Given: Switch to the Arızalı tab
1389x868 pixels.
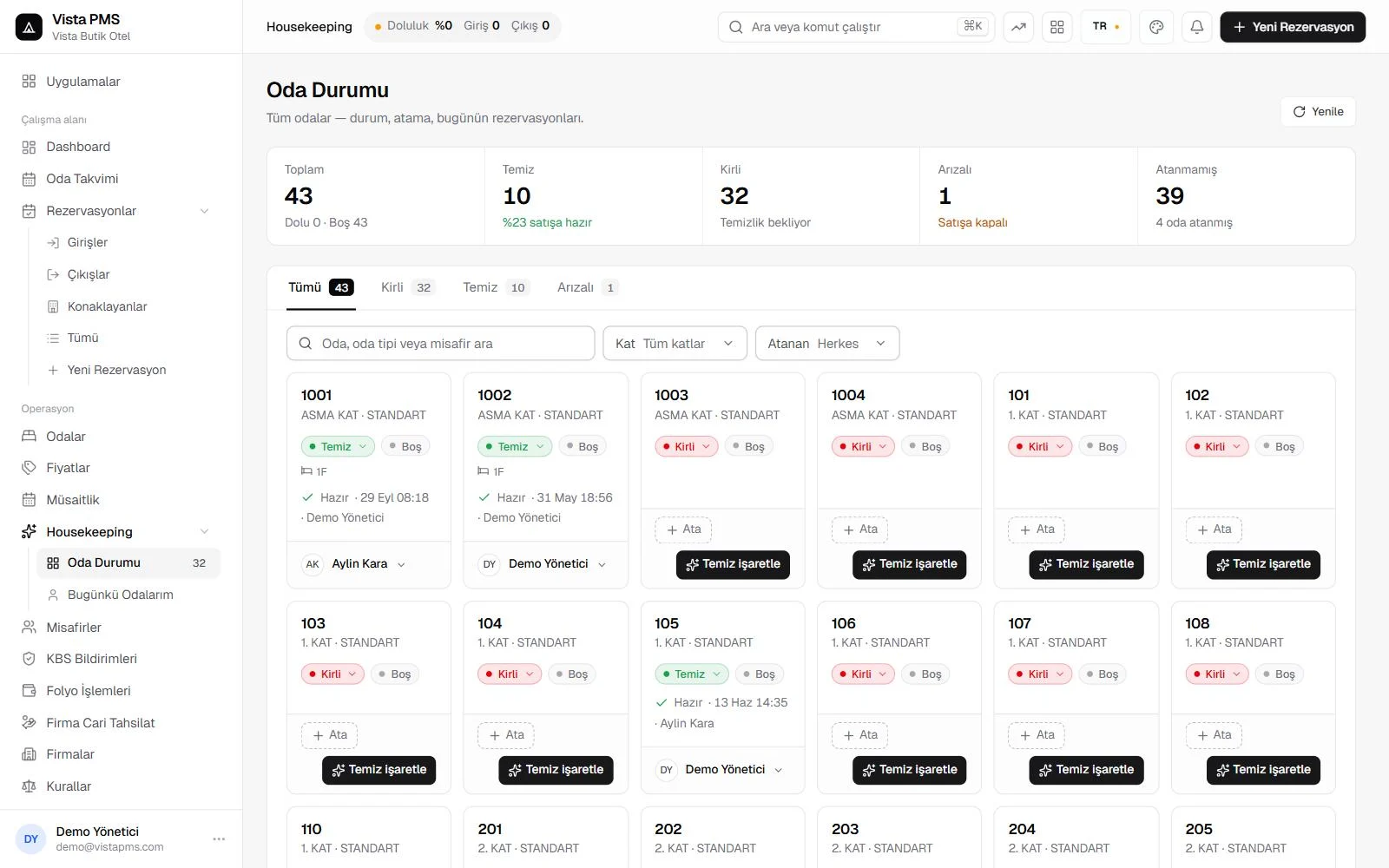Looking at the screenshot, I should [587, 287].
